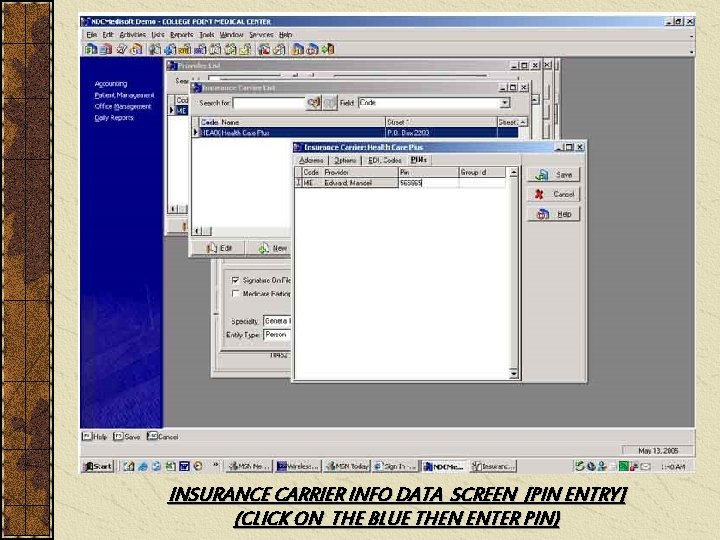Click the Pin field for provider Eduard Mansell
The height and width of the screenshot is (540, 720).
428,183
